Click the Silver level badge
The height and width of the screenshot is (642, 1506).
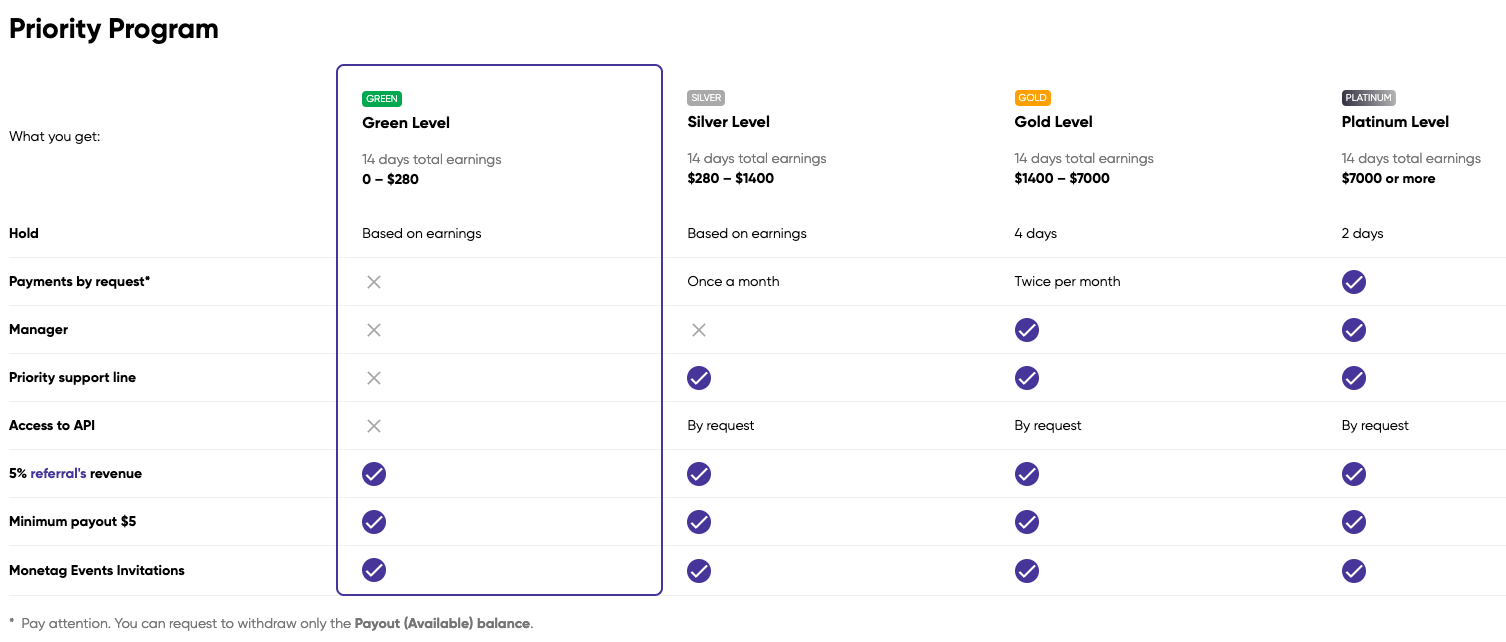pyautogui.click(x=705, y=98)
